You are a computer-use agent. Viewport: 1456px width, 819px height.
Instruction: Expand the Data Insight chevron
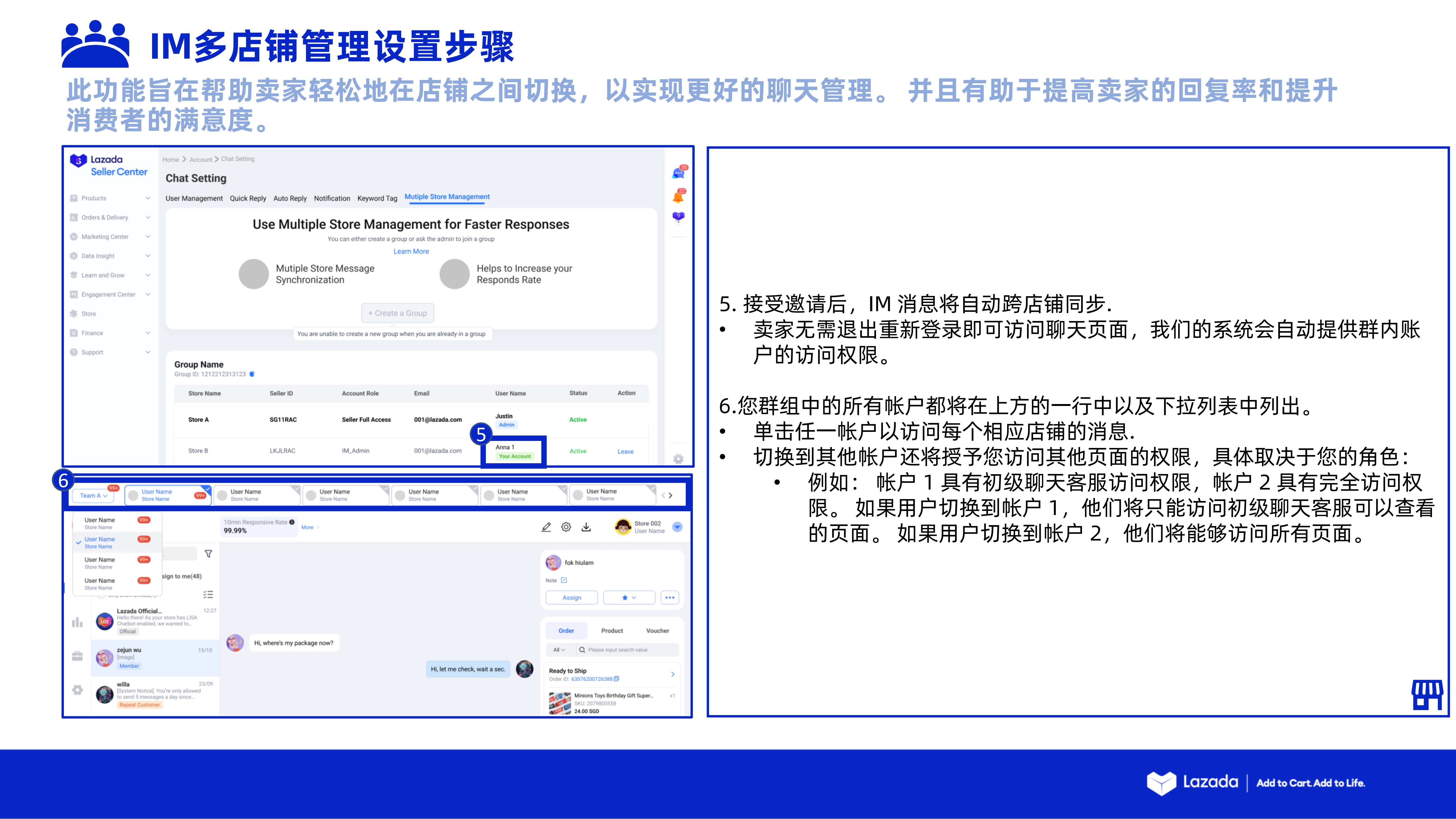click(148, 256)
